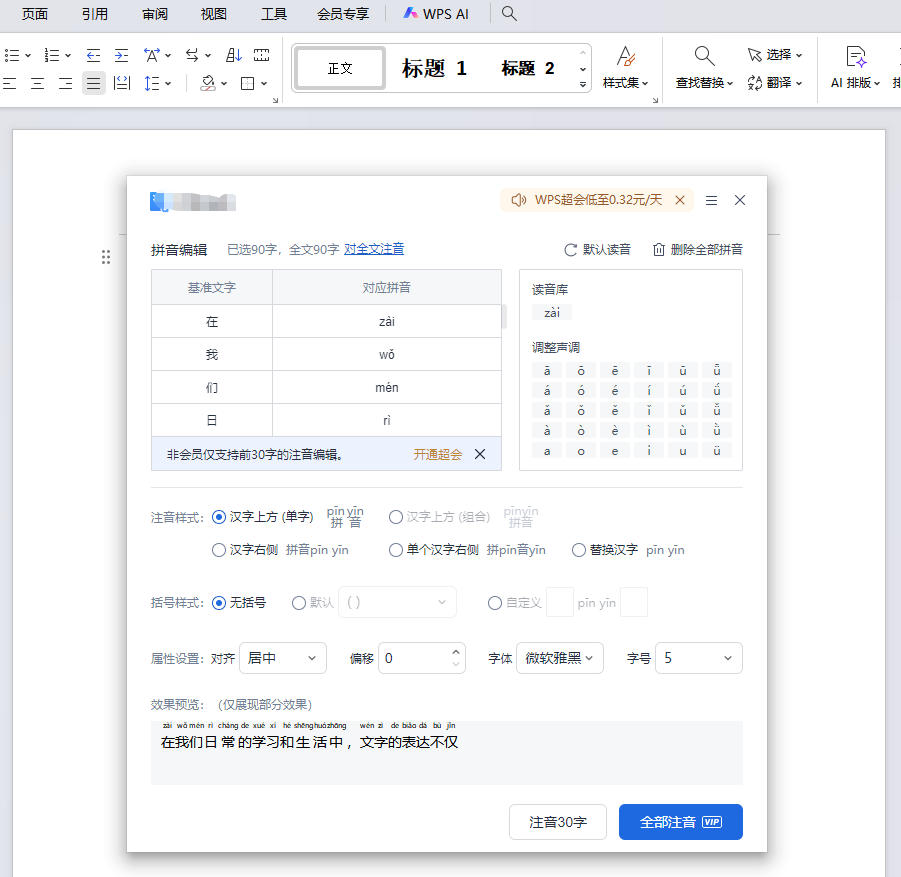Image resolution: width=901 pixels, height=877 pixels.
Task: Open the dialog's hamburger menu icon
Action: click(711, 200)
